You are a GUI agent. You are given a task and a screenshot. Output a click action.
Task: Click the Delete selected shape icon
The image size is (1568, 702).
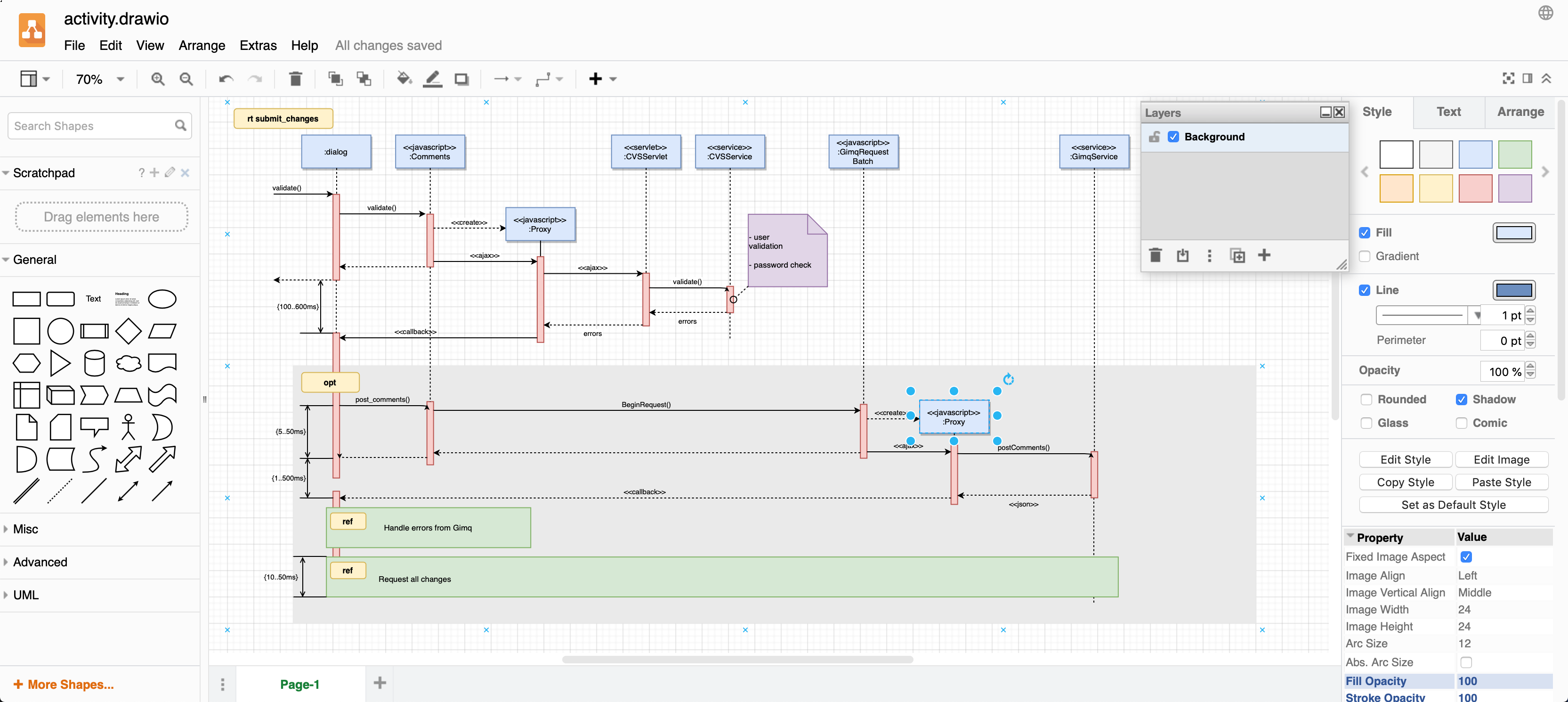pos(294,78)
